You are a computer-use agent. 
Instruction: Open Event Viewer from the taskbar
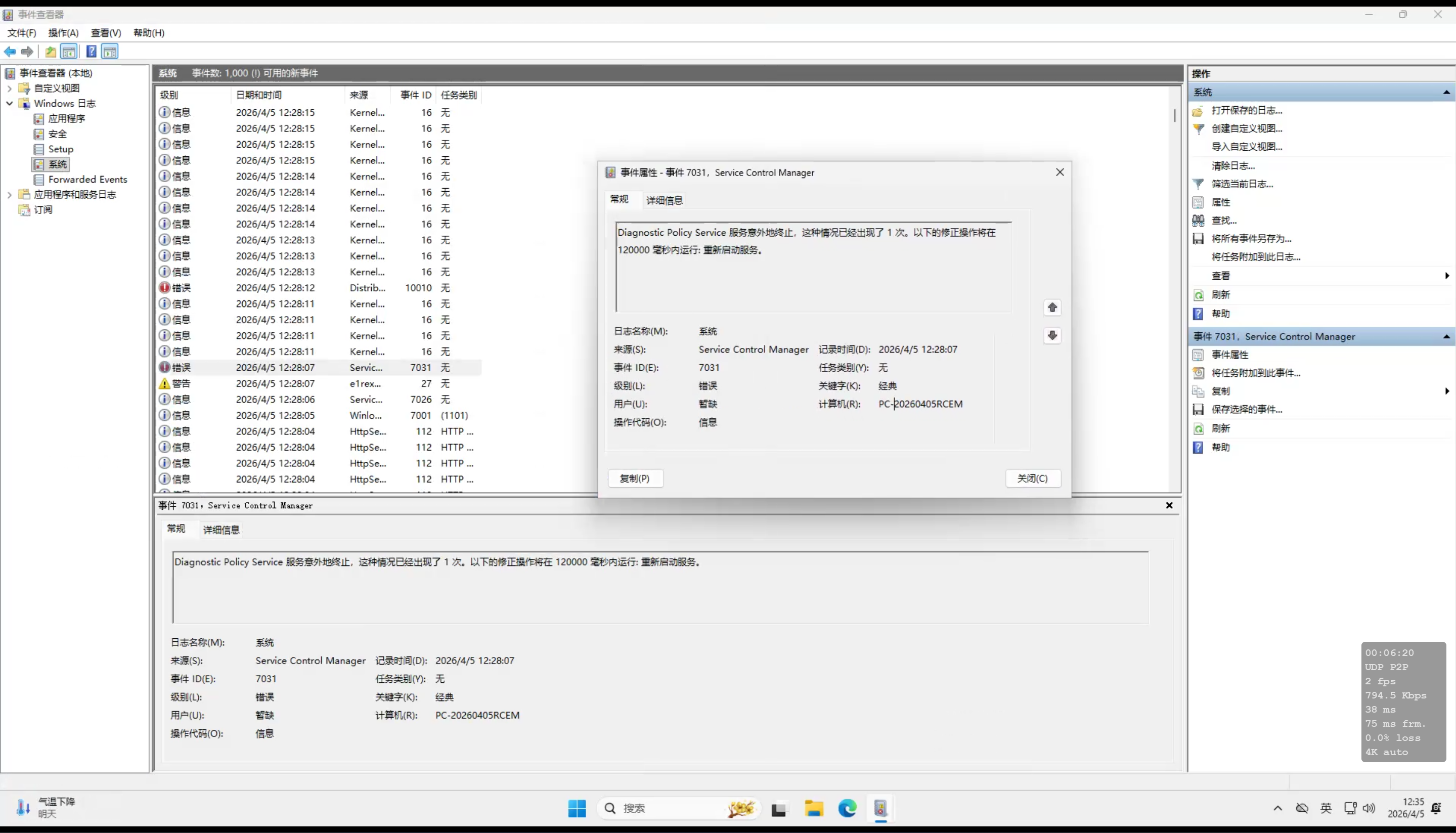pos(880,808)
